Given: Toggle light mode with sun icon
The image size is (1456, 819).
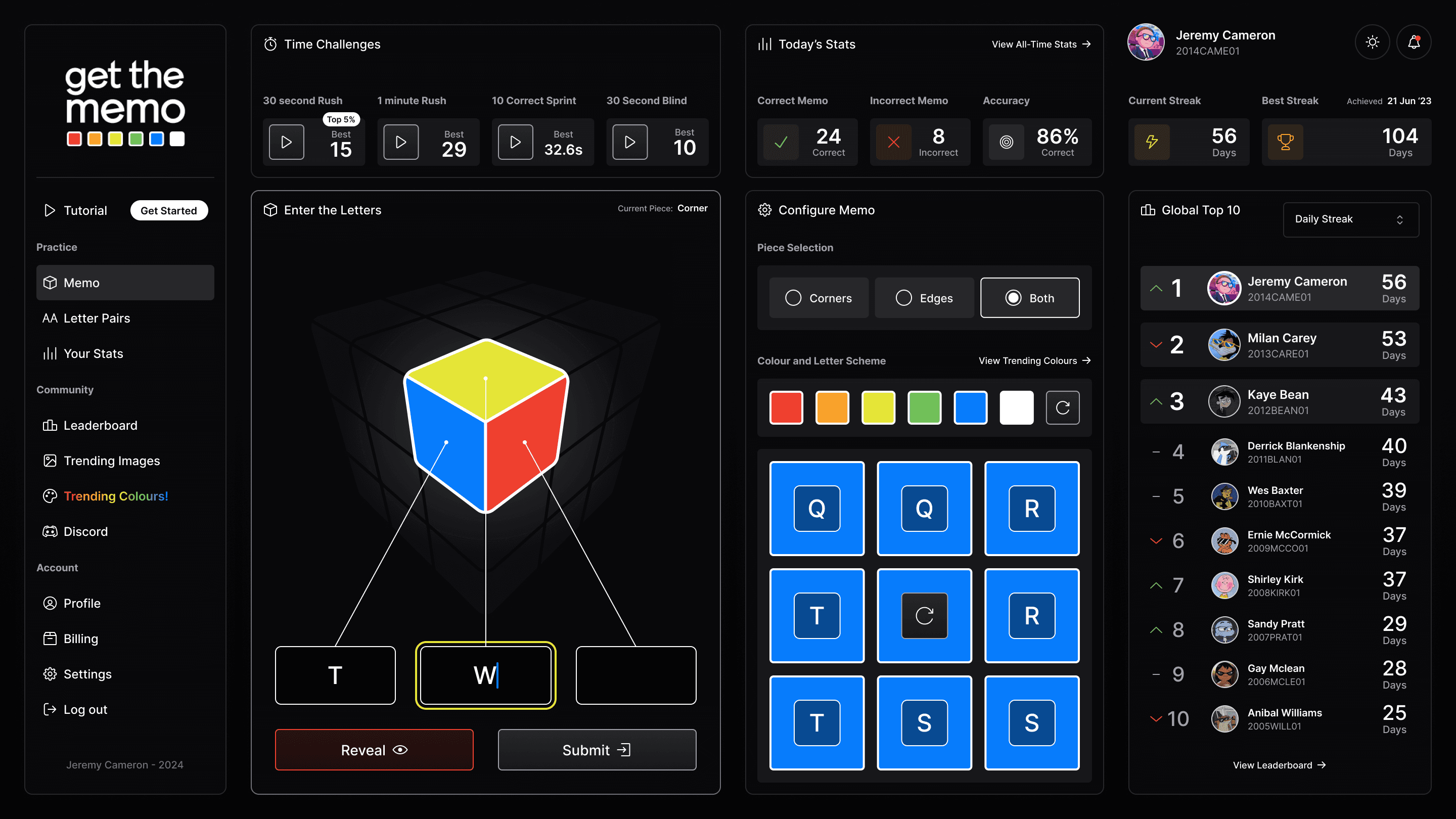Looking at the screenshot, I should pyautogui.click(x=1372, y=42).
